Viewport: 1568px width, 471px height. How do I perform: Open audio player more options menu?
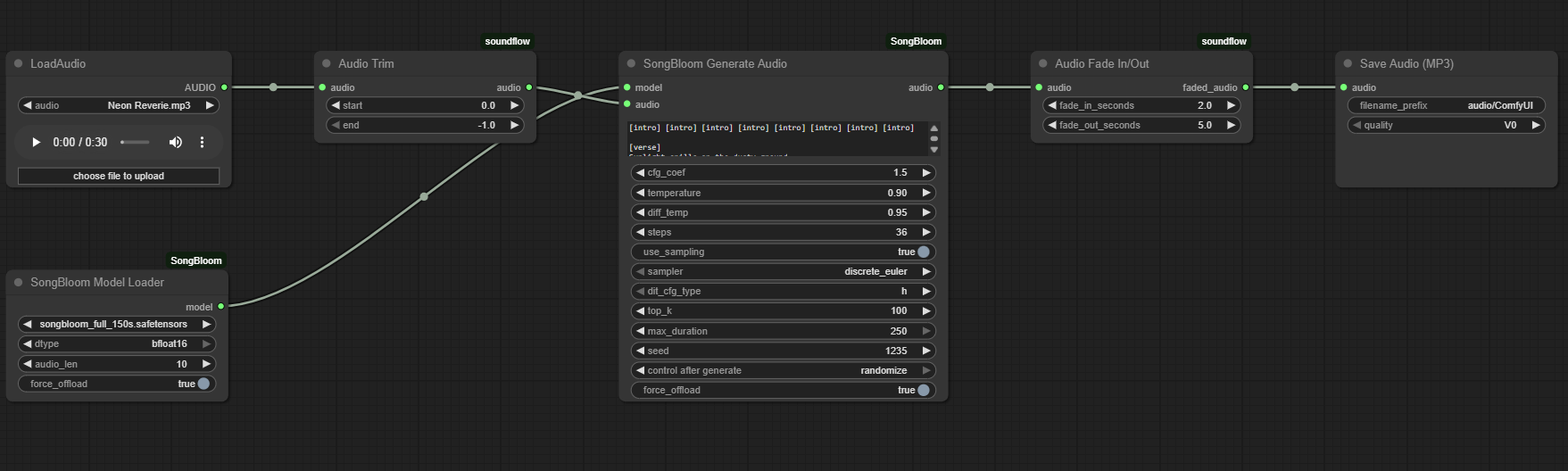[203, 143]
